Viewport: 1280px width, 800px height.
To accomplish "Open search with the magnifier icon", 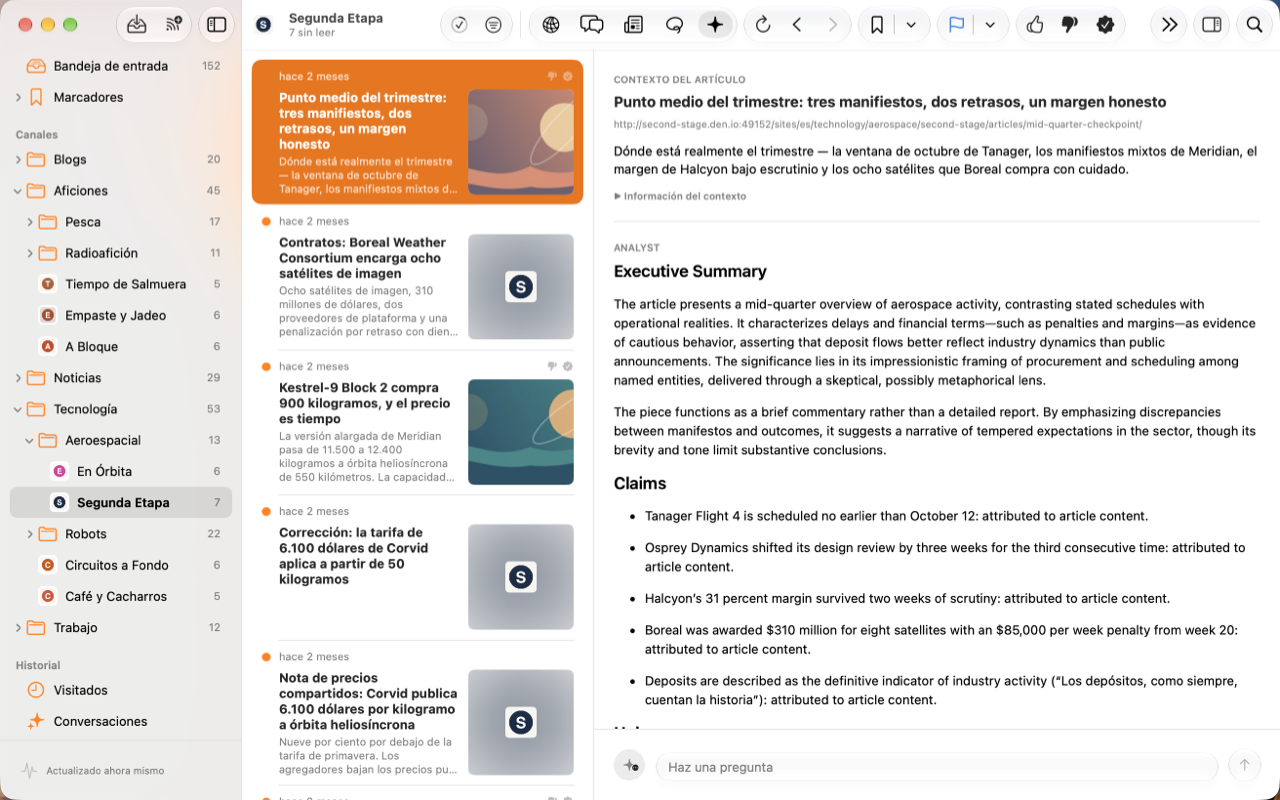I will [x=1254, y=25].
